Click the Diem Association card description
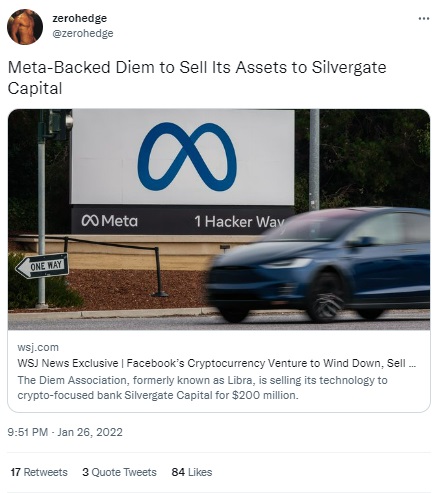The image size is (439, 493). click(202, 388)
